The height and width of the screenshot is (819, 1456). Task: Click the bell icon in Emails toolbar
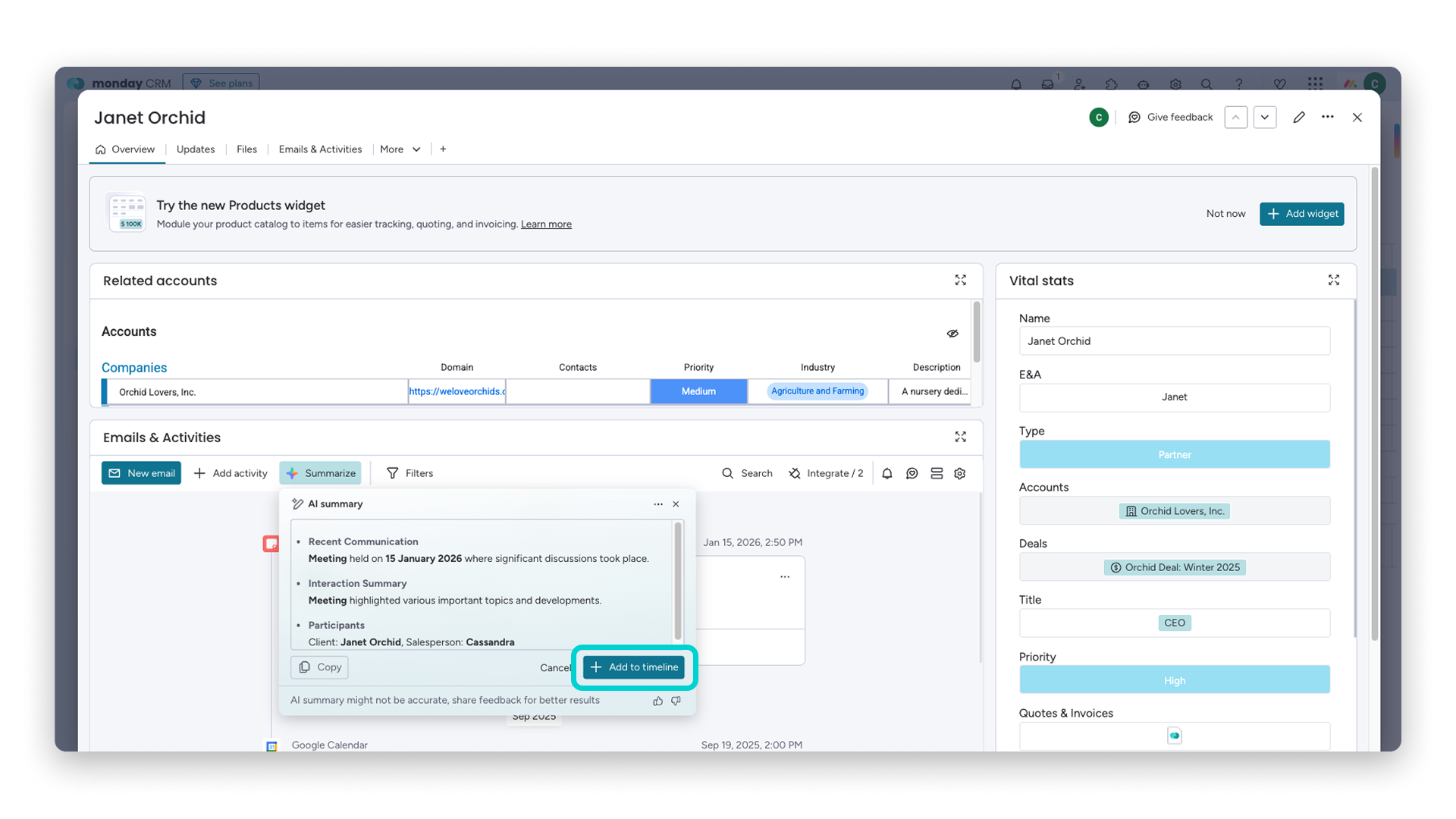click(x=887, y=473)
